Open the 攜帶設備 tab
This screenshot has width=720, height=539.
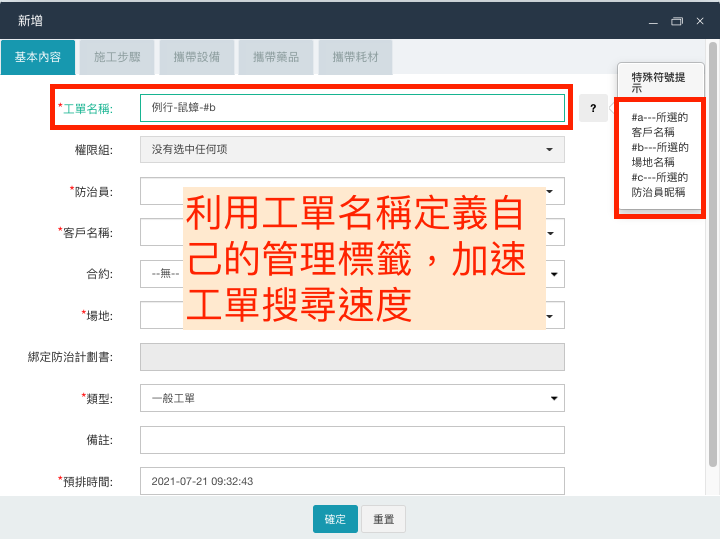click(197, 58)
